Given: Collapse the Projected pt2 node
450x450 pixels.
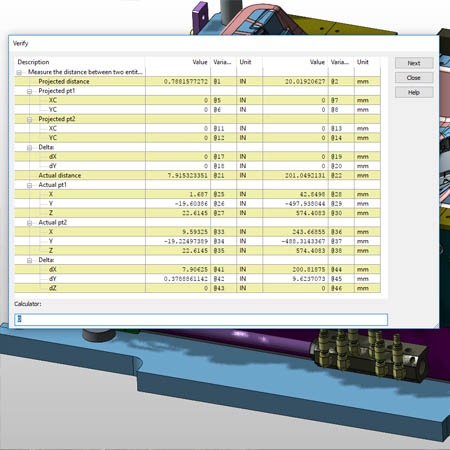Looking at the screenshot, I should (30, 119).
